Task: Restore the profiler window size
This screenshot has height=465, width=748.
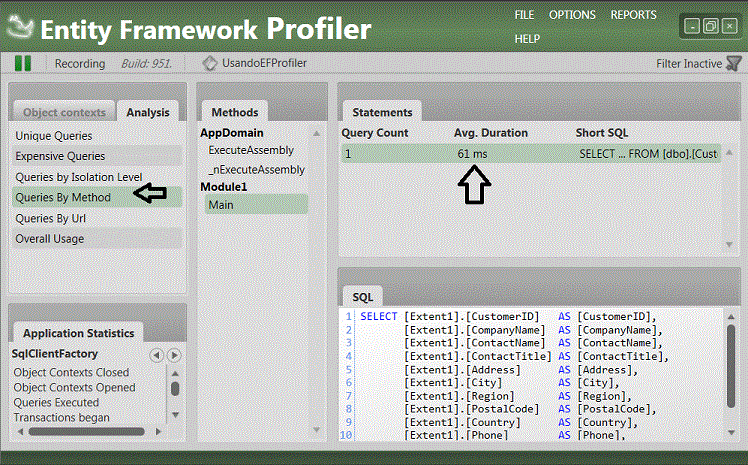Action: [x=710, y=26]
